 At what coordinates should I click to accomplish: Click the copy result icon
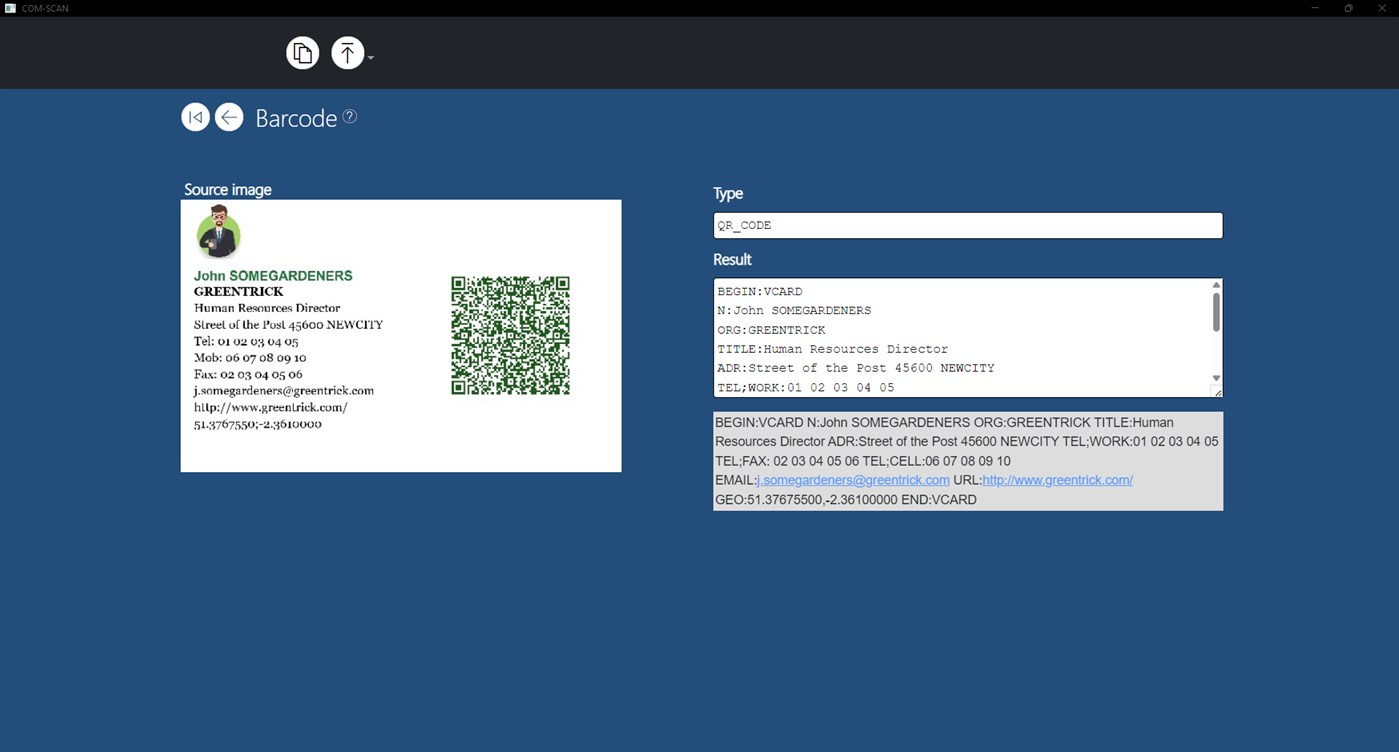[x=303, y=53]
